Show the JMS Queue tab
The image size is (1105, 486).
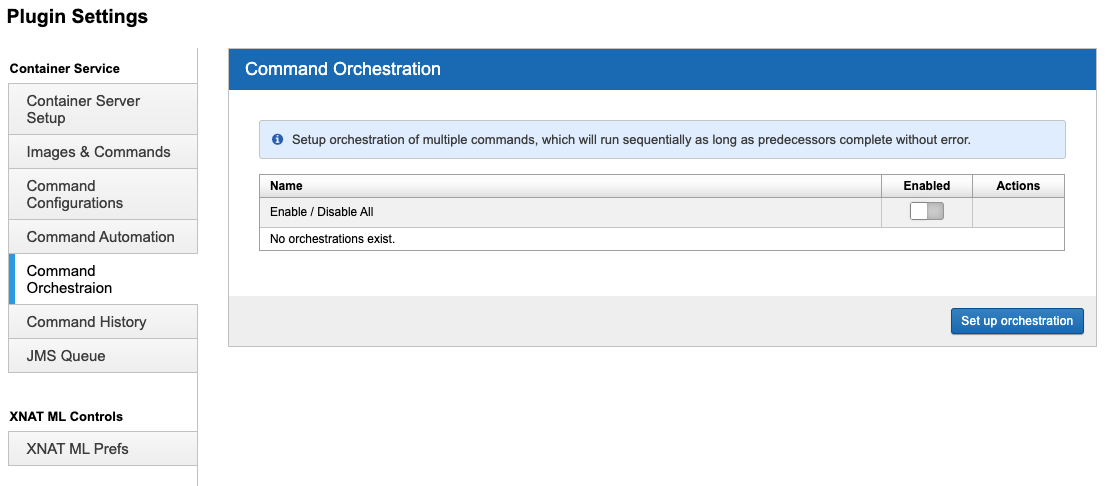click(103, 356)
